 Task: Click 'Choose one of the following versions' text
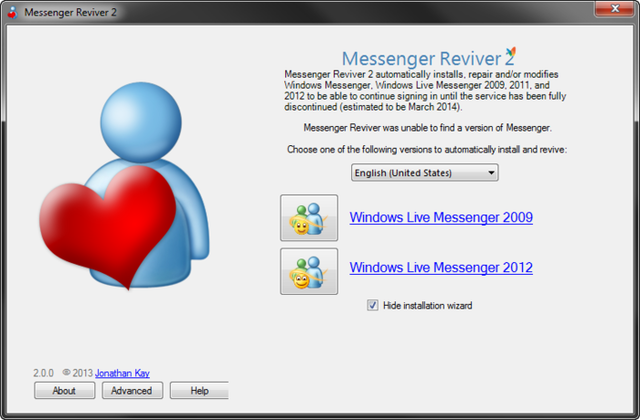[x=427, y=149]
